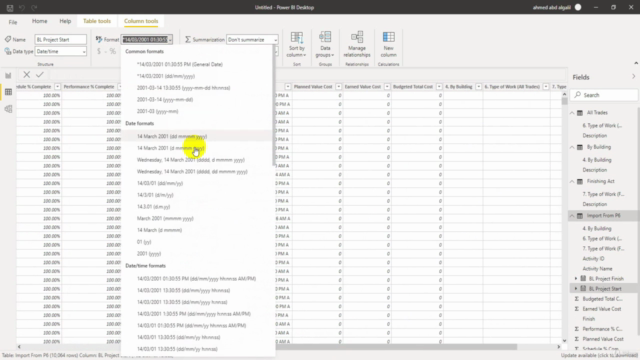
Task: Click sigma icon beside Budgeted Total Cost field
Action: [x=577, y=299]
